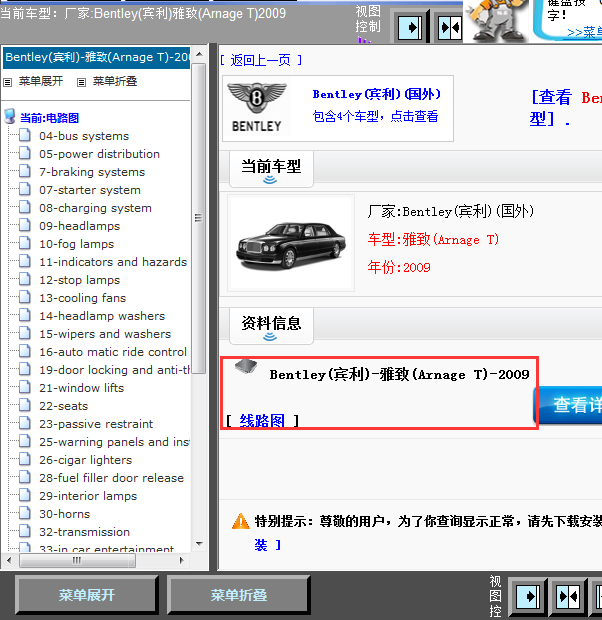Open 04-bus systems diagram

click(x=84, y=136)
